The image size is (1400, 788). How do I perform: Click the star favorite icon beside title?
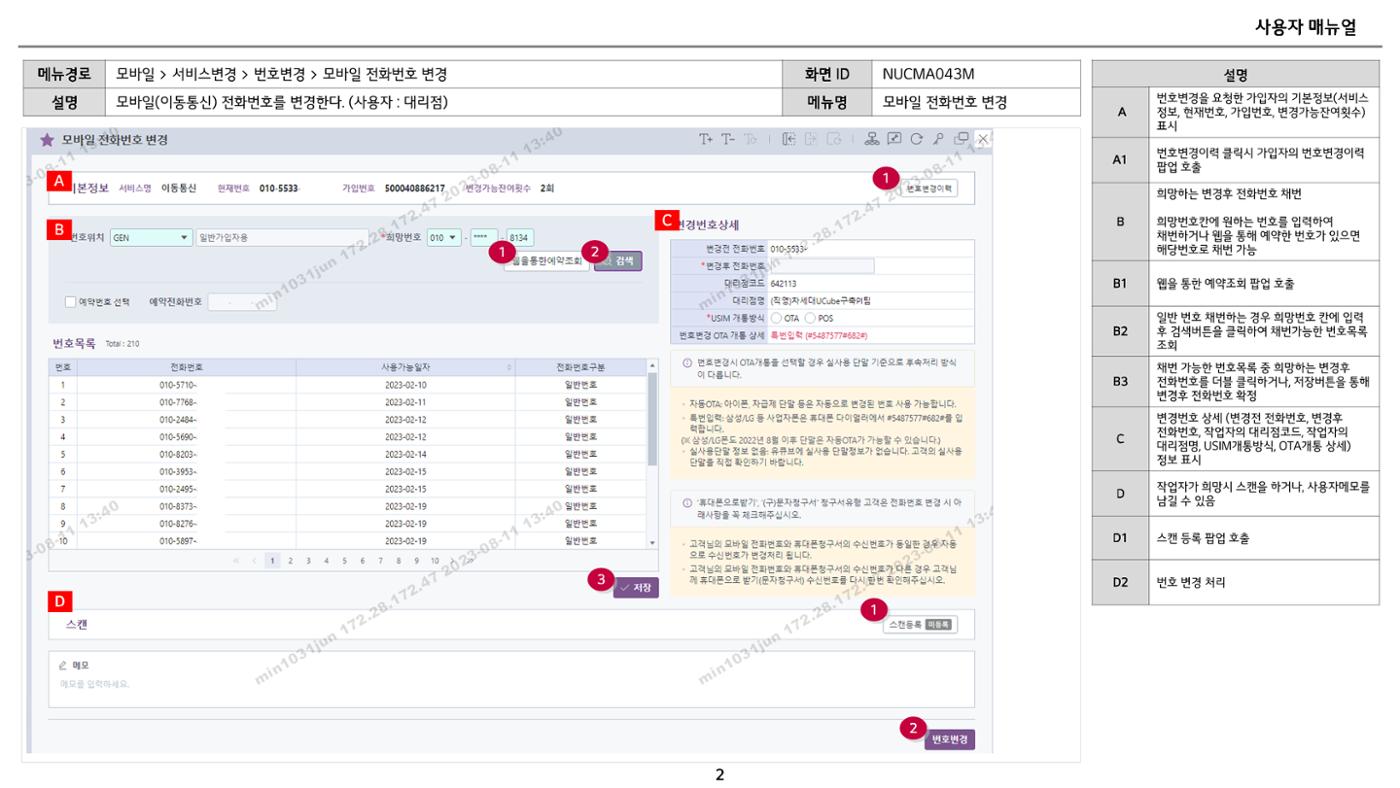point(47,140)
